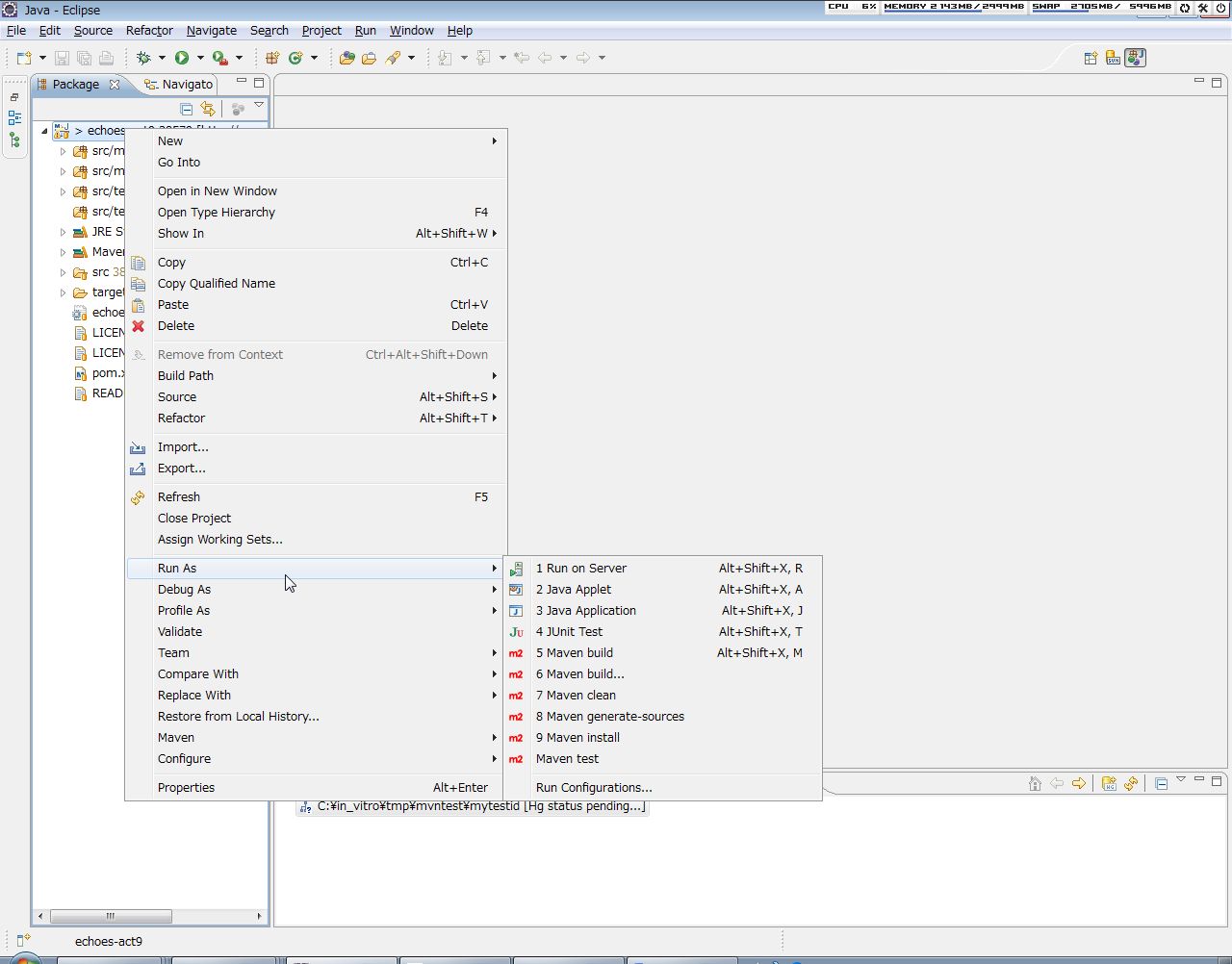Open bottom panel view menu triangle
This screenshot has width=1232, height=964.
click(1181, 779)
